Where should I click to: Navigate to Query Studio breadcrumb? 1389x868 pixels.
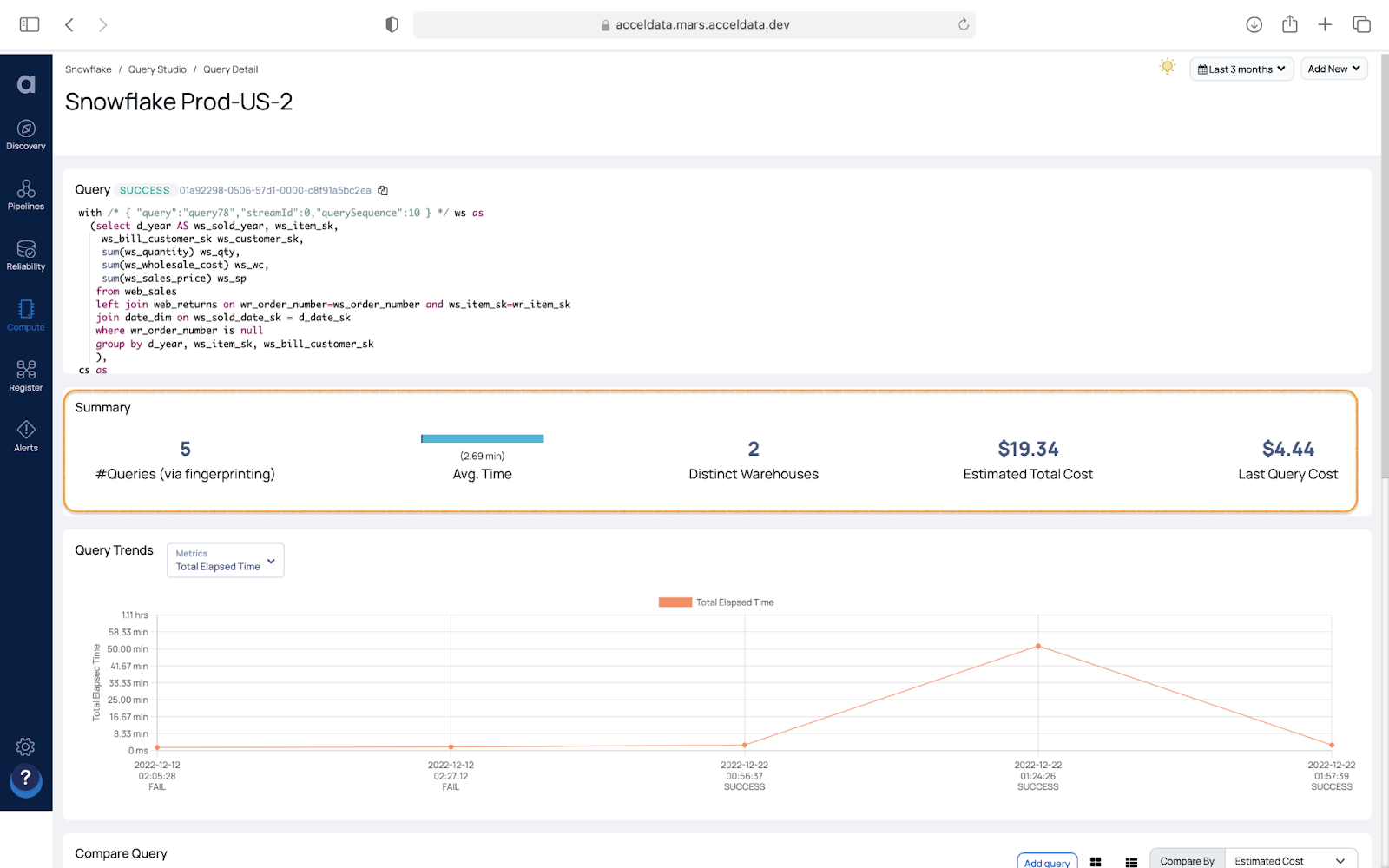point(157,69)
